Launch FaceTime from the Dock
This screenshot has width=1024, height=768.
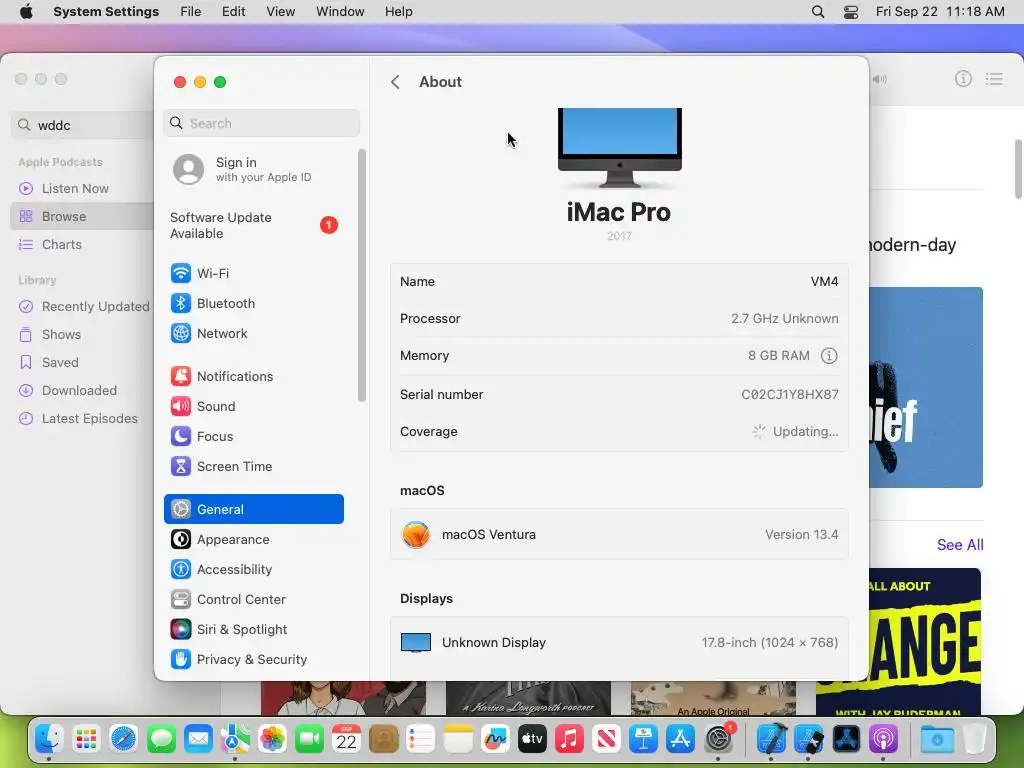(x=309, y=739)
